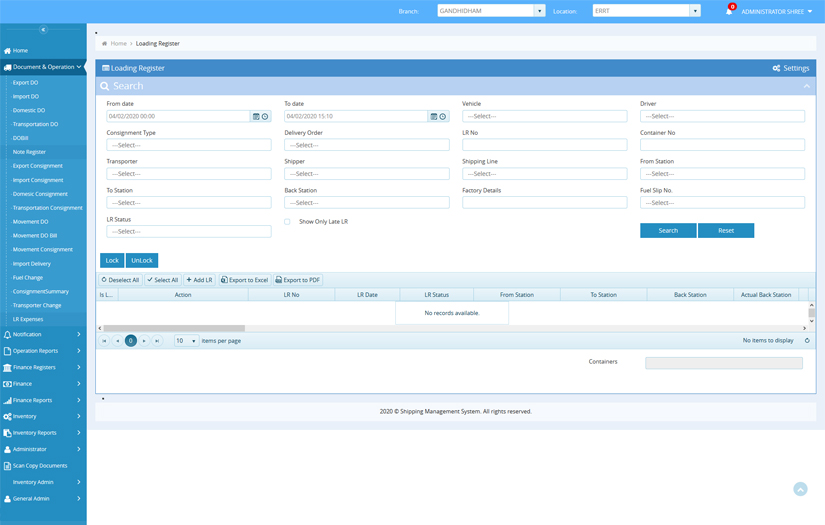Image resolution: width=825 pixels, height=525 pixels.
Task: Expand the Notification menu
Action: pyautogui.click(x=43, y=335)
